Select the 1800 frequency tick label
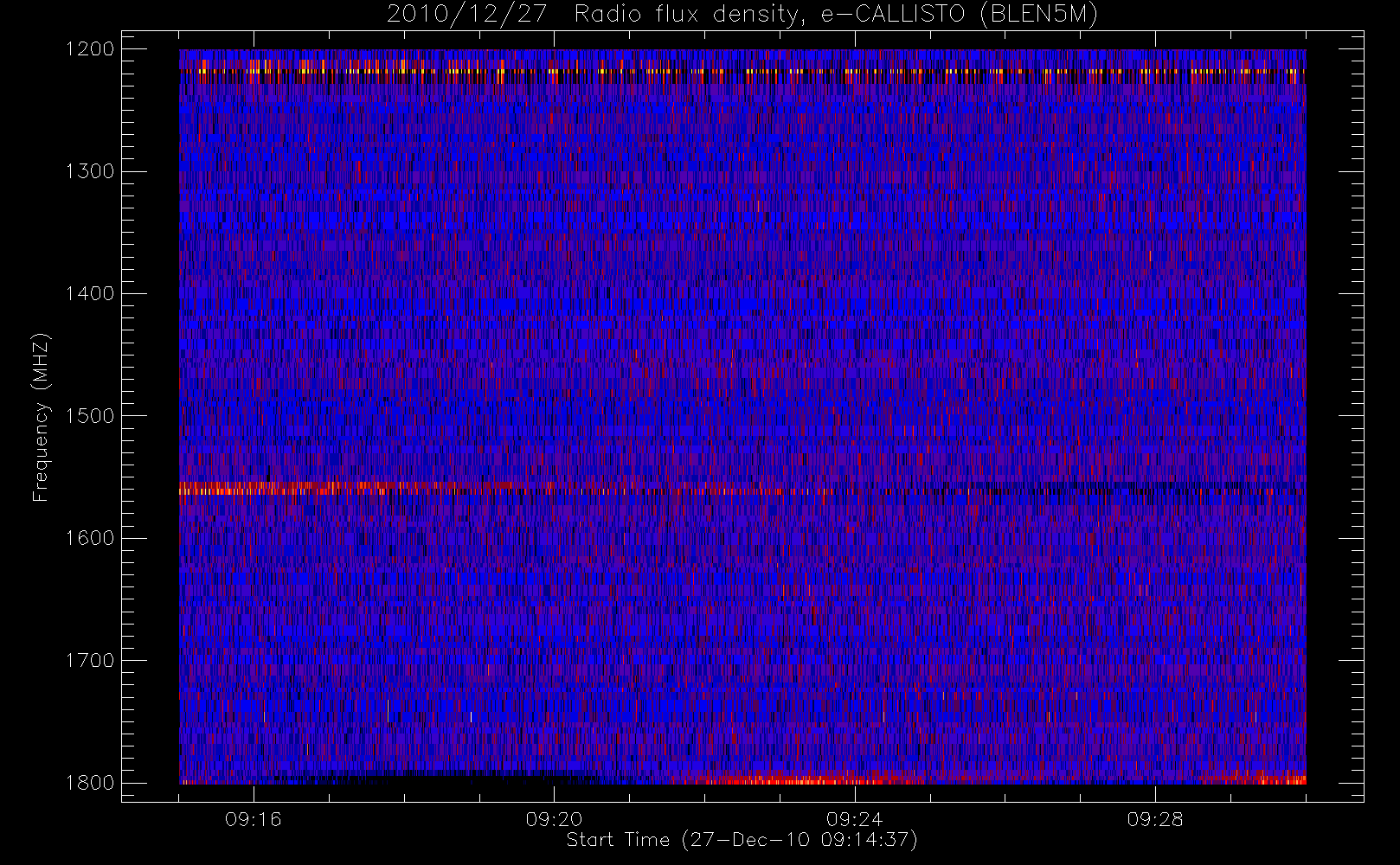Image resolution: width=1400 pixels, height=865 pixels. [x=90, y=783]
